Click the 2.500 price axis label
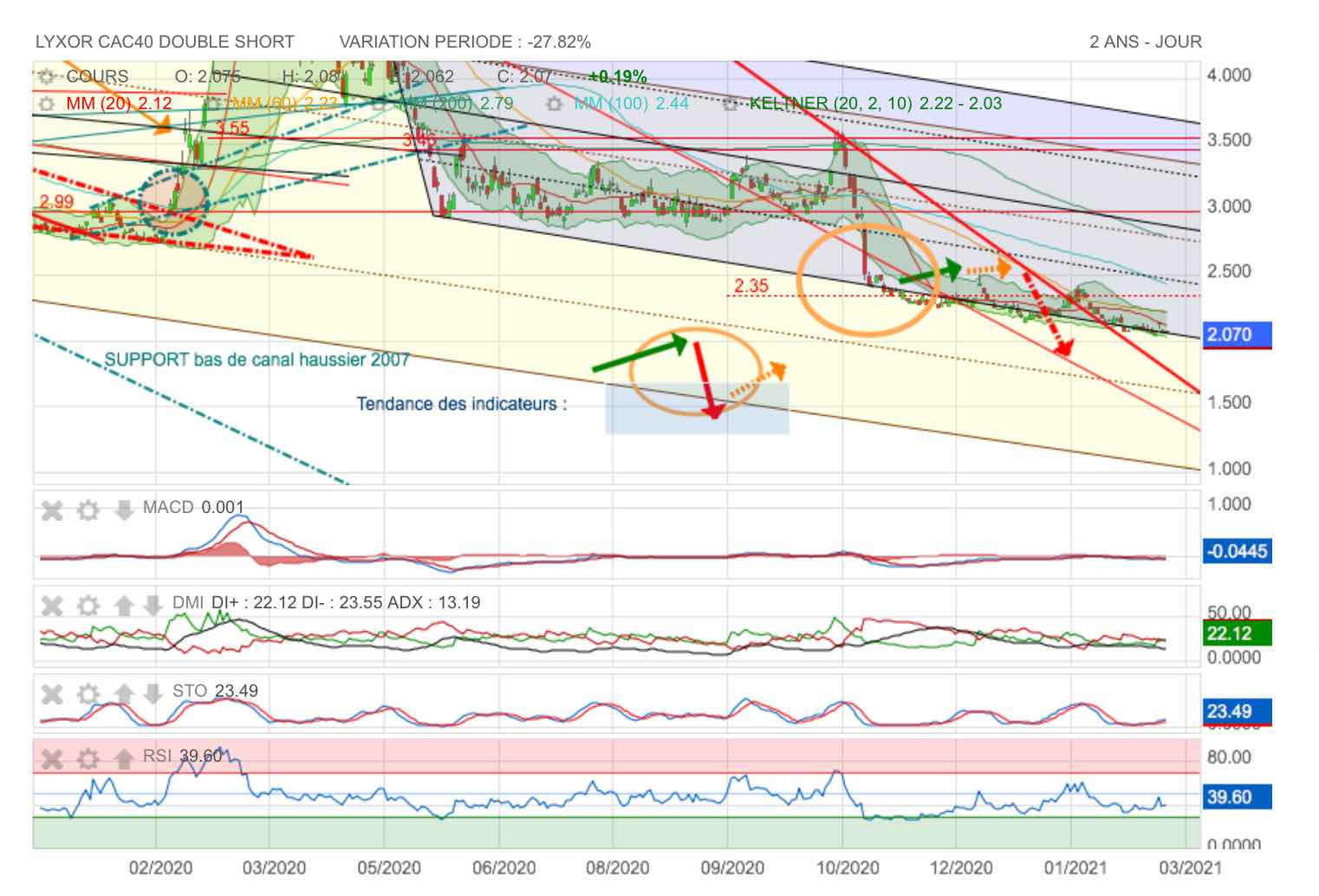The image size is (1319, 896). point(1229,271)
